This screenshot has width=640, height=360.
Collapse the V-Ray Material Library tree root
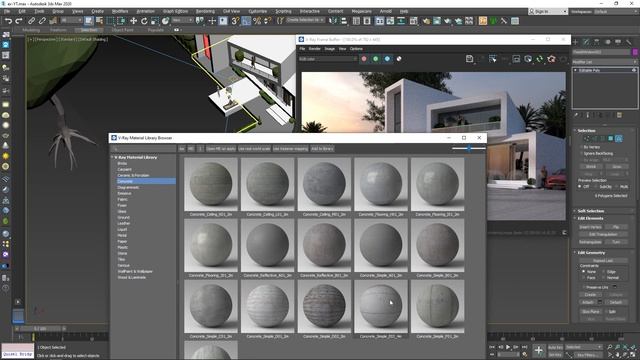(x=112, y=157)
